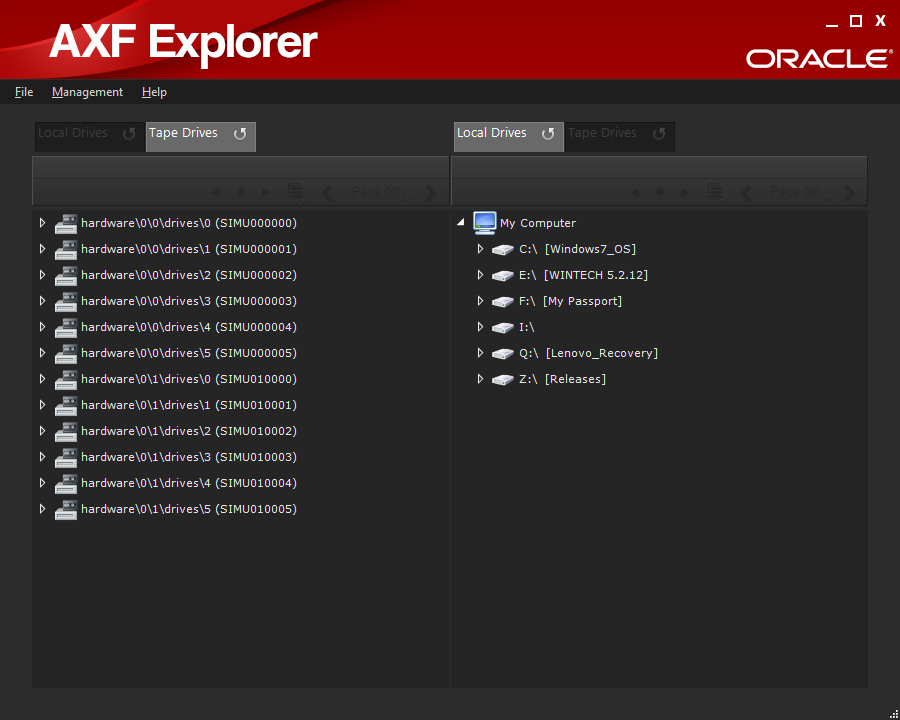Select label hardware\0\0\drives\0 (SIMU000000)

pyautogui.click(x=189, y=223)
